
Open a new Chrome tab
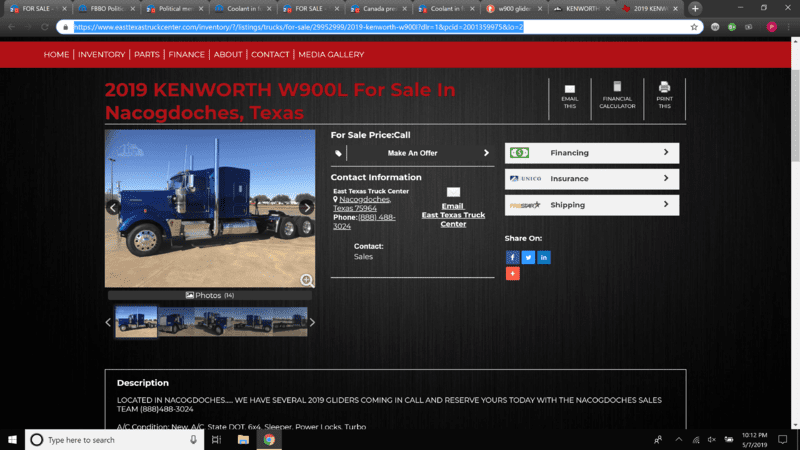pos(695,9)
